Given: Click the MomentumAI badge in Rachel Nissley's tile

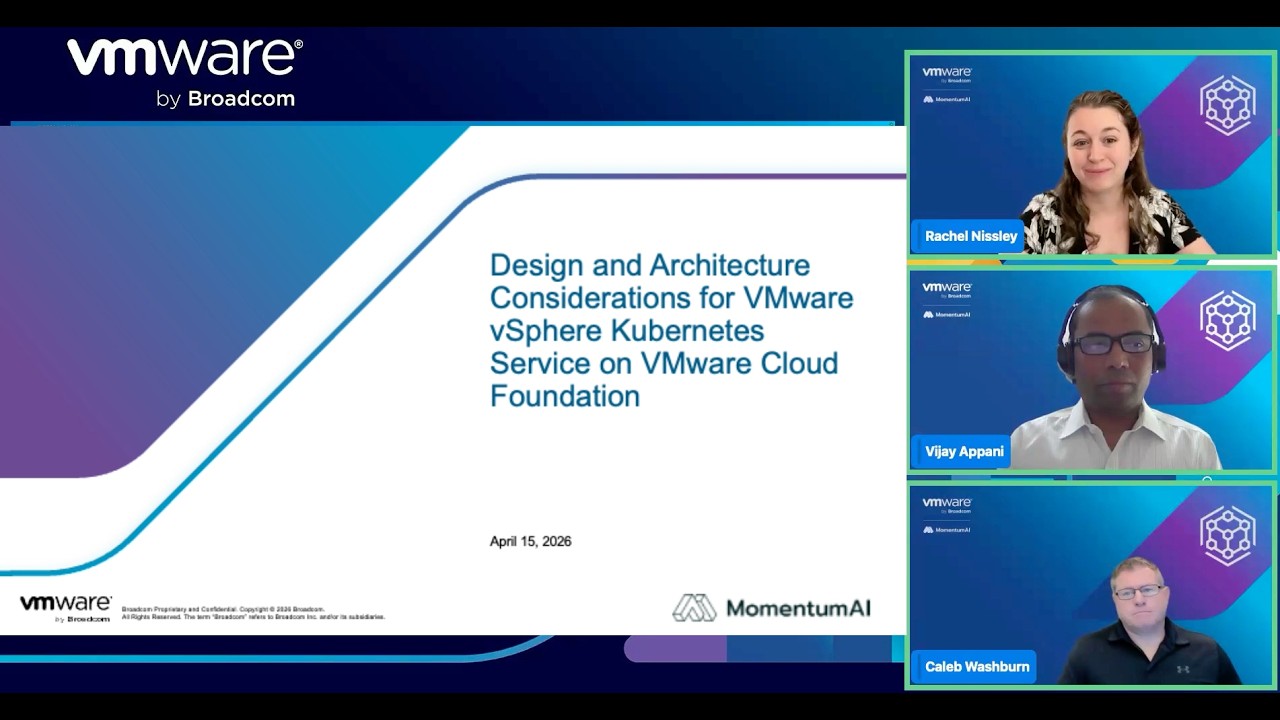Looking at the screenshot, I should coord(946,99).
